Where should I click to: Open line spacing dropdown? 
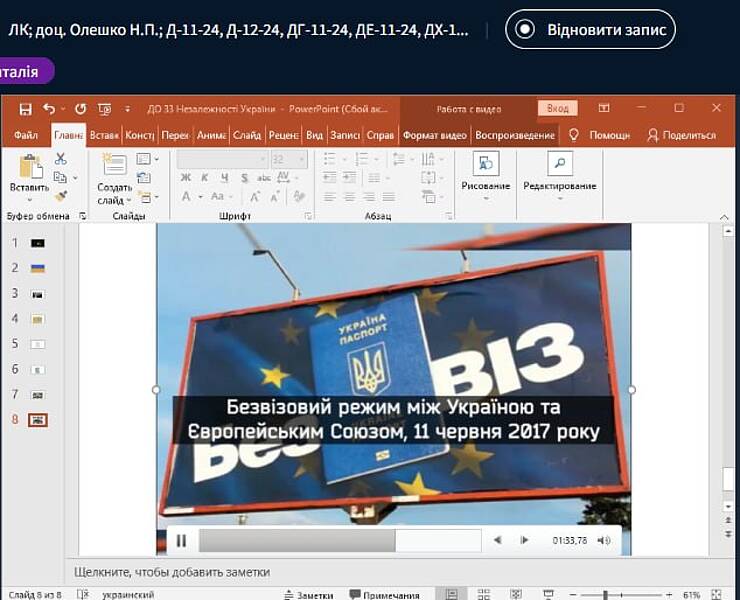pos(403,159)
